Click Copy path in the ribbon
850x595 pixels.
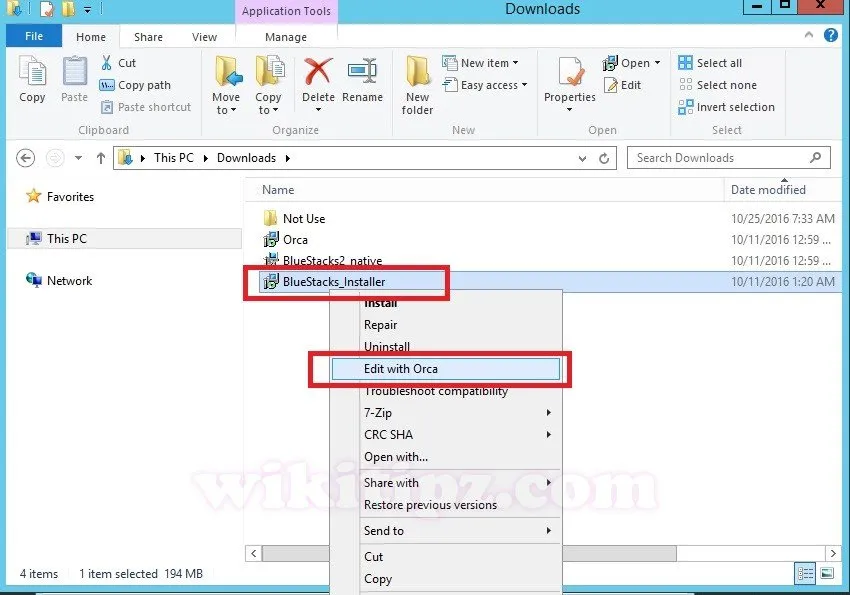[136, 85]
